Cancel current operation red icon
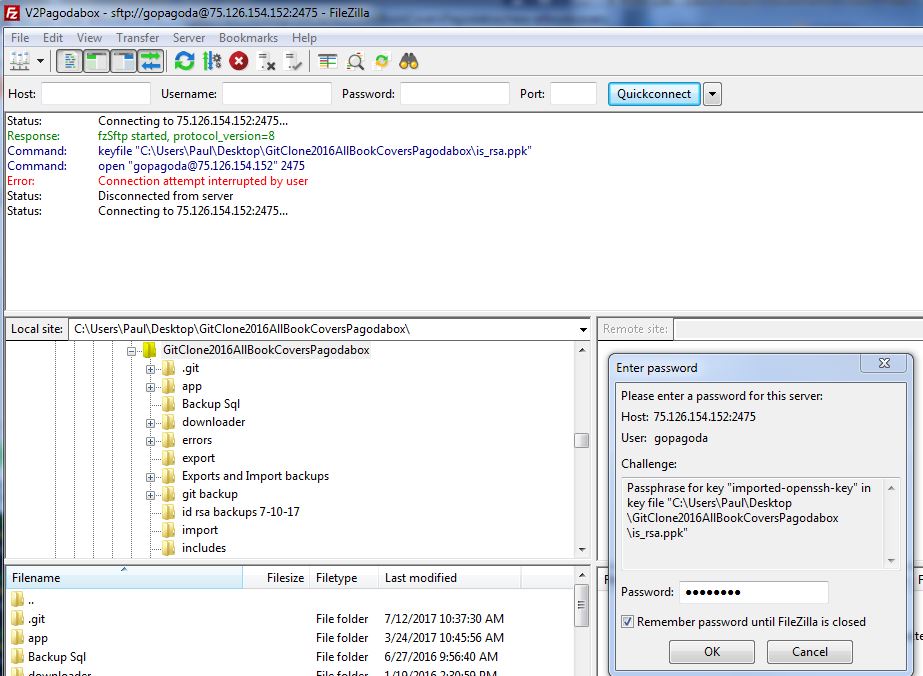Image resolution: width=923 pixels, height=676 pixels. (x=239, y=61)
